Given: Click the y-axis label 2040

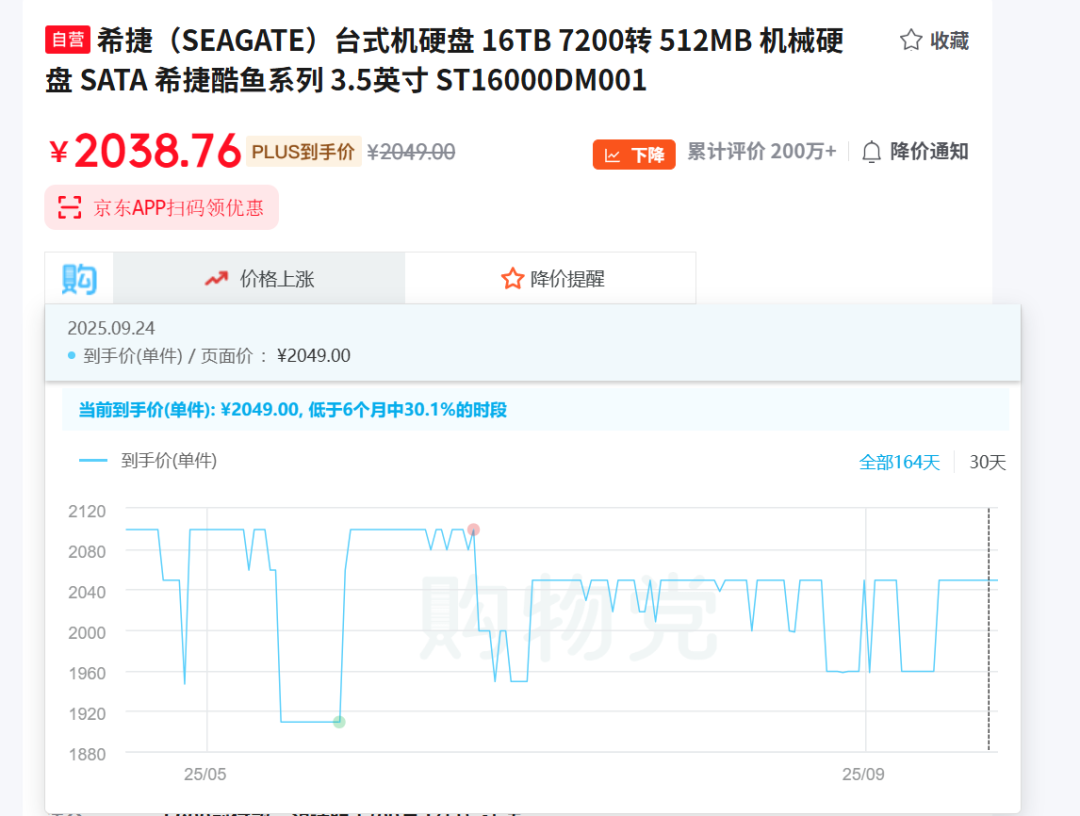Looking at the screenshot, I should 87,592.
